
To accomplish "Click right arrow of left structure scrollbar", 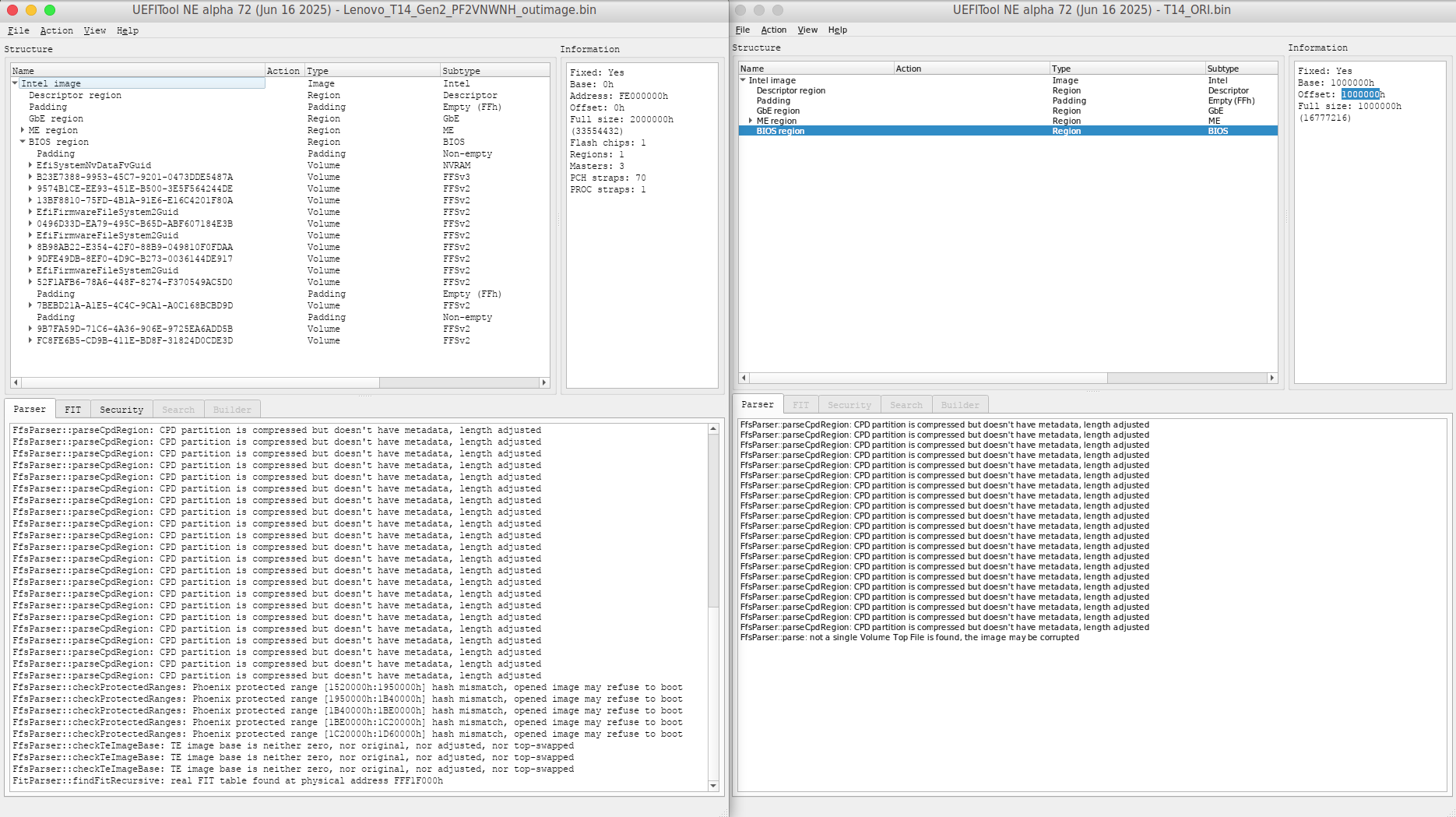I will coord(544,382).
